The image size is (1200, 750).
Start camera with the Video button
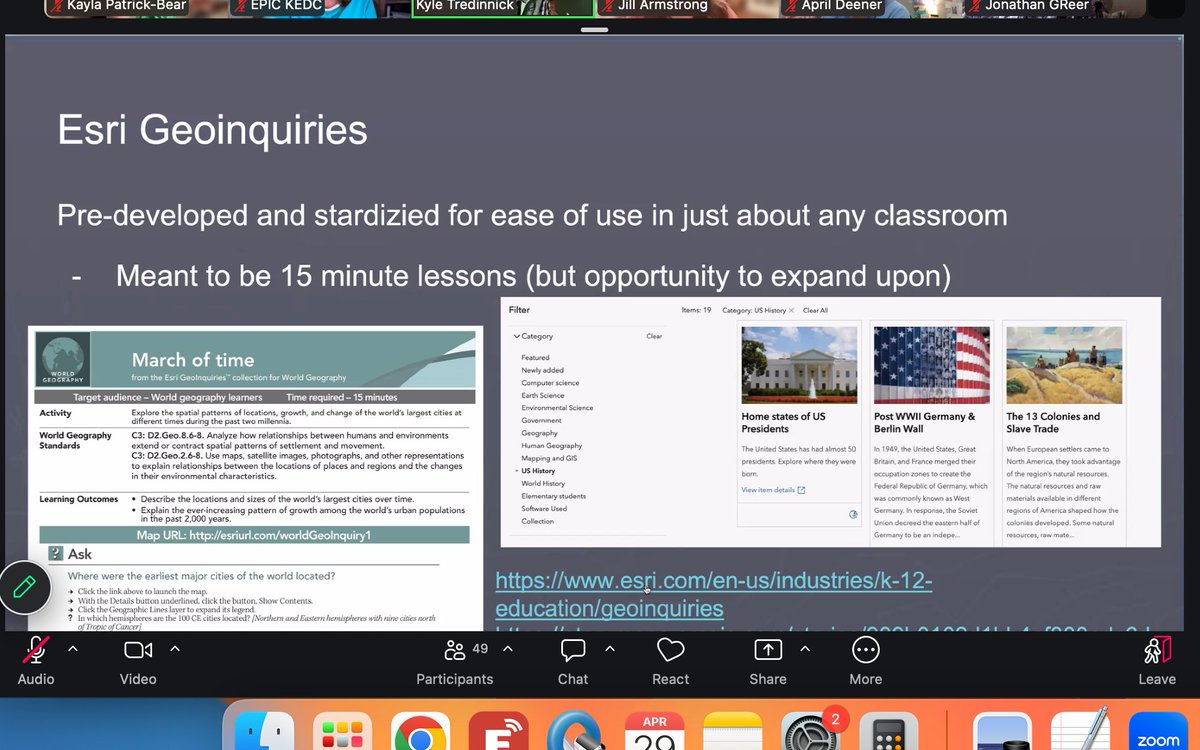[138, 650]
